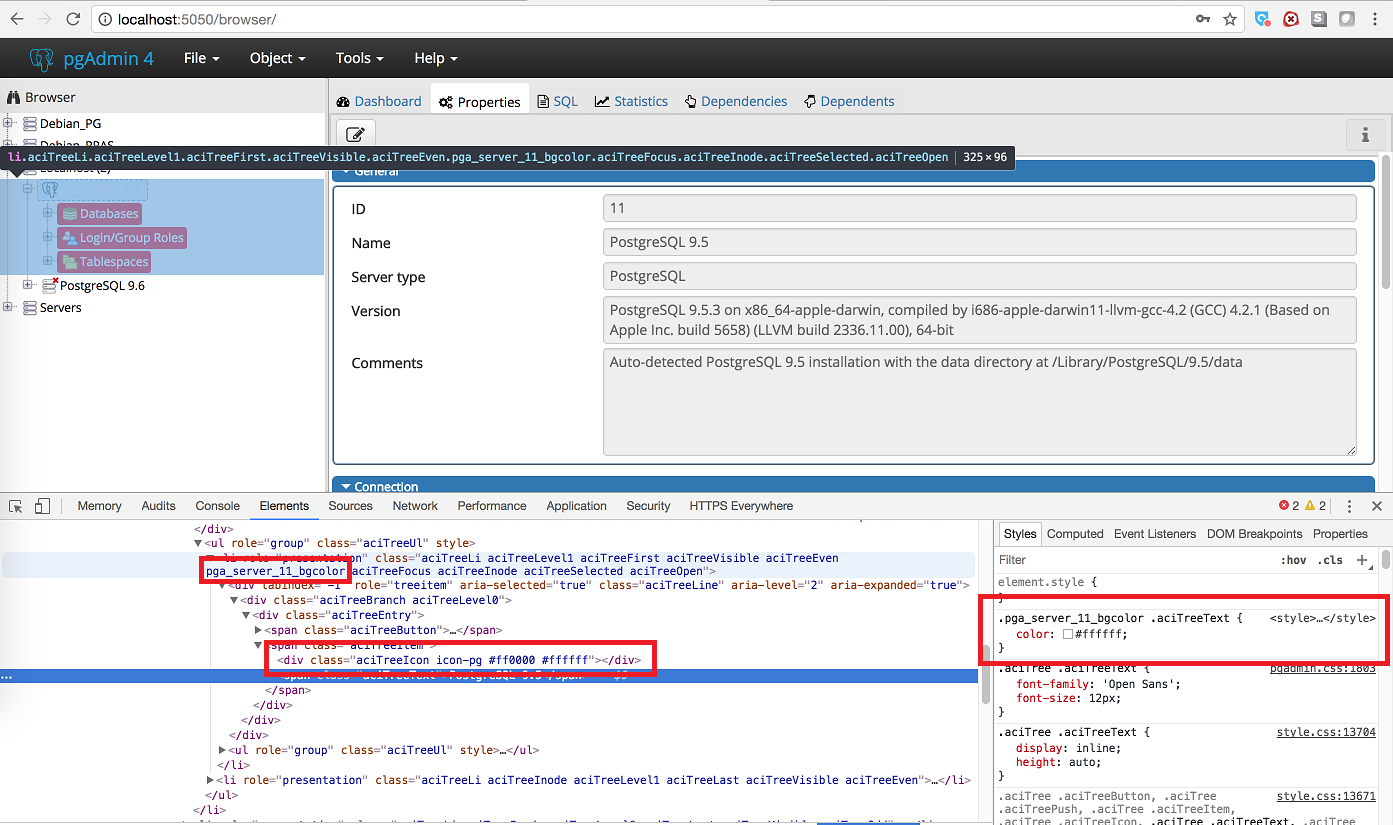Toggle the .cls element classes option
Viewport: 1393px width, 825px height.
[x=1330, y=560]
